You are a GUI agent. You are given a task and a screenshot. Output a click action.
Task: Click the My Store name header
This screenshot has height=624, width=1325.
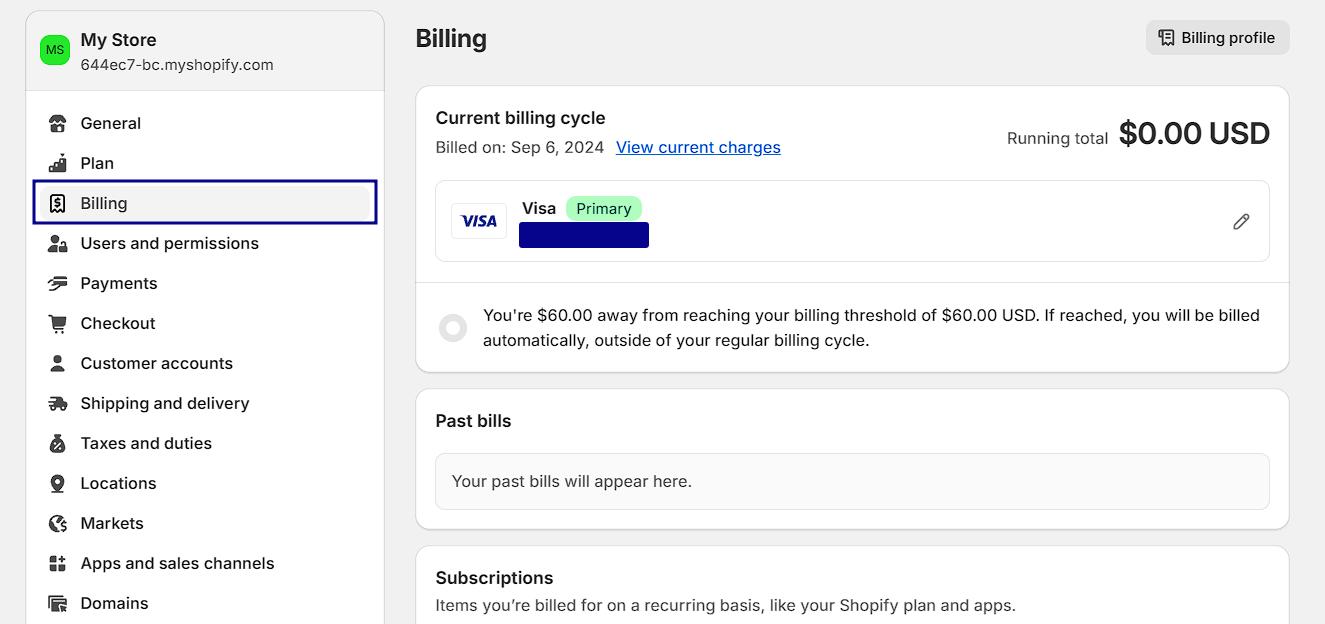pos(118,40)
